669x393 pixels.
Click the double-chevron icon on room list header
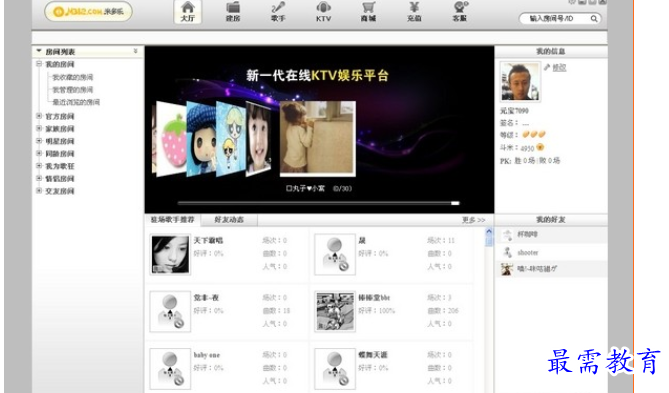pyautogui.click(x=135, y=51)
